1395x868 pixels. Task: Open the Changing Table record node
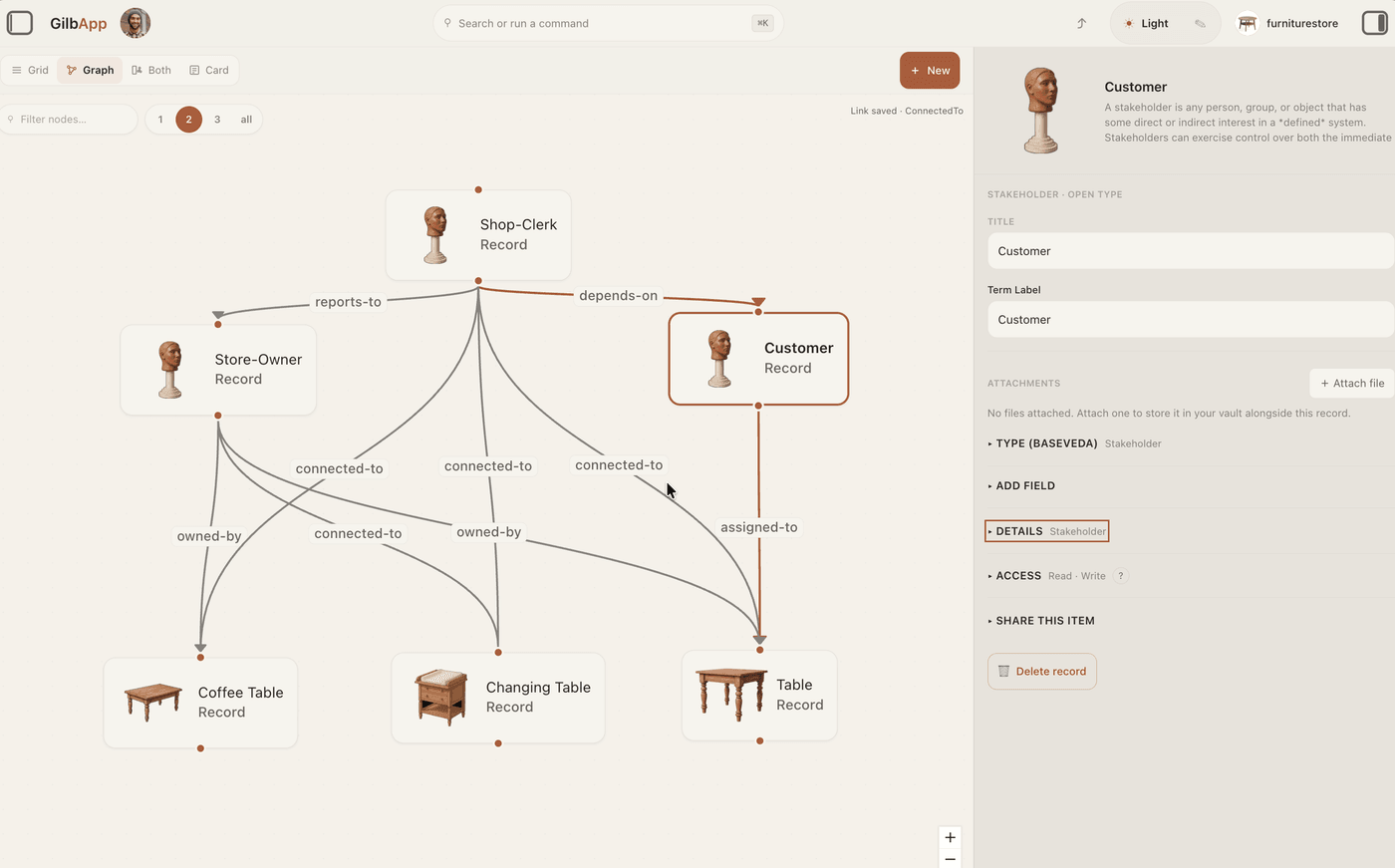pos(498,698)
